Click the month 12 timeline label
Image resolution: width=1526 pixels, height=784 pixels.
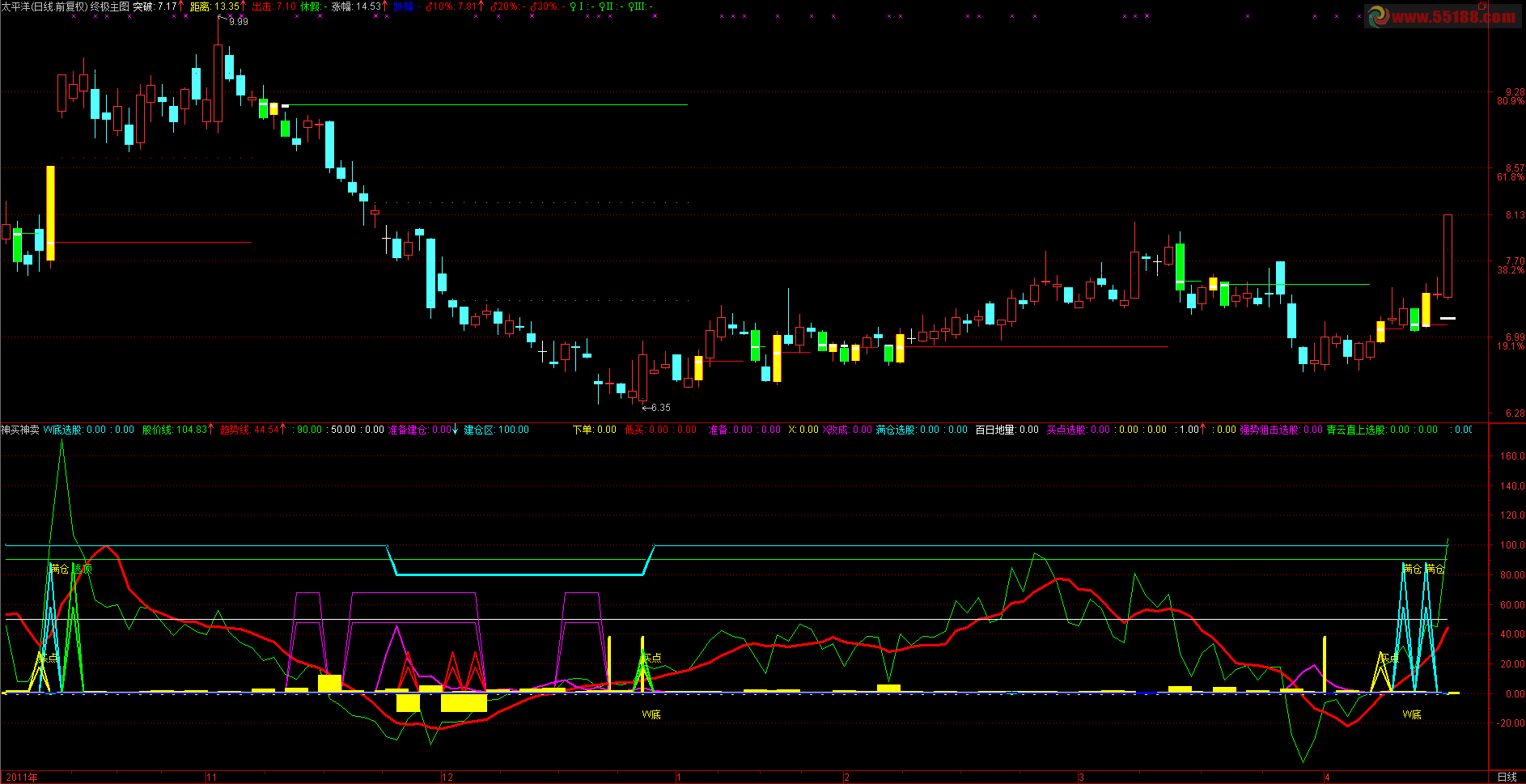click(x=447, y=778)
